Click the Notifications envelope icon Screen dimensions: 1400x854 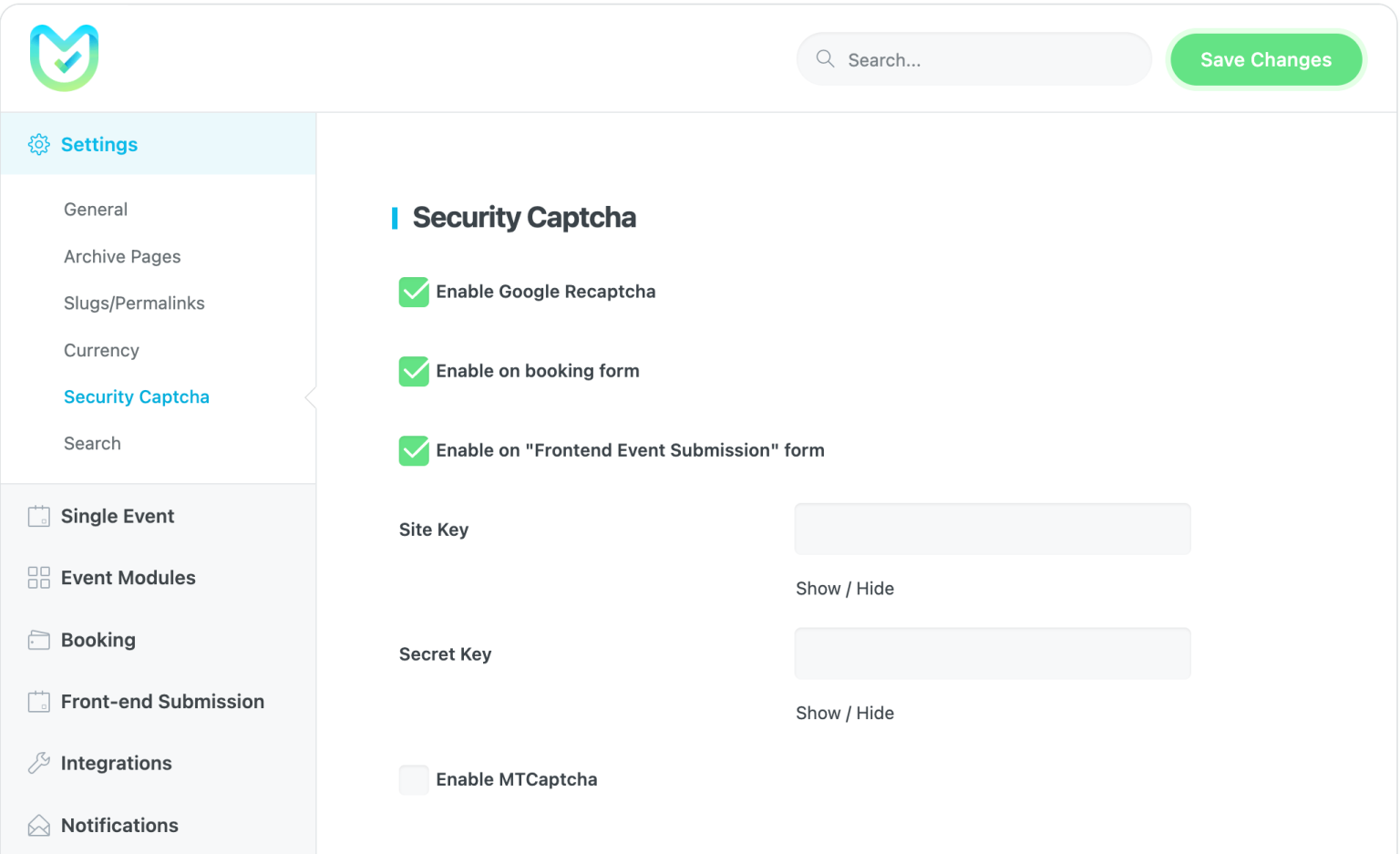click(x=38, y=826)
